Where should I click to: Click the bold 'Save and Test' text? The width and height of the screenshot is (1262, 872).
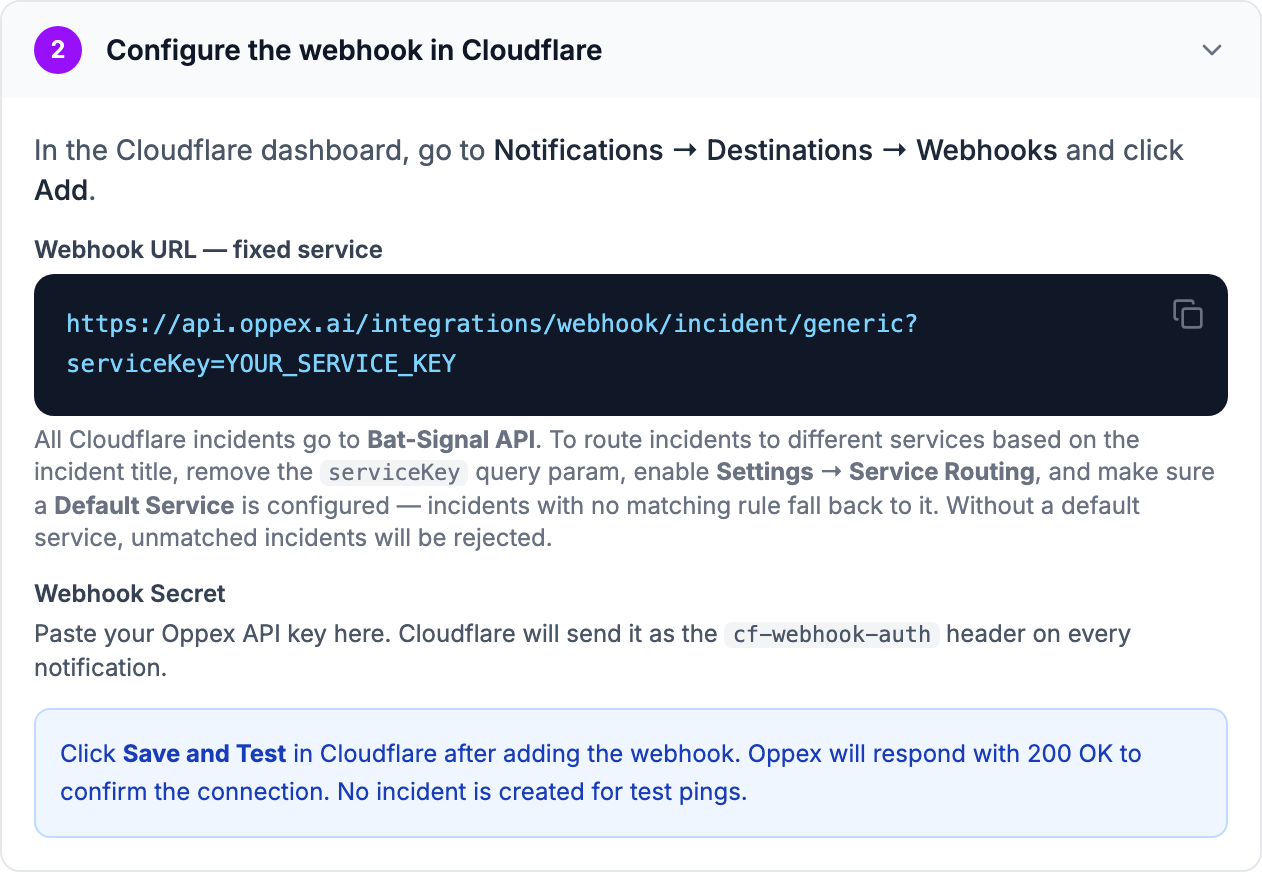205,753
